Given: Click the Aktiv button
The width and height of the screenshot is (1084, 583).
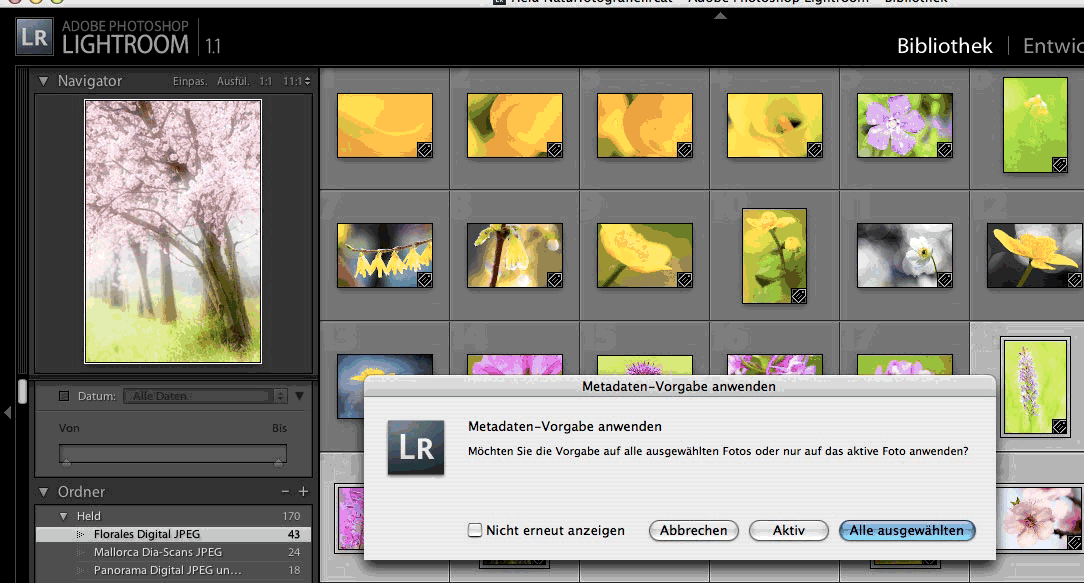Looking at the screenshot, I should [x=789, y=530].
